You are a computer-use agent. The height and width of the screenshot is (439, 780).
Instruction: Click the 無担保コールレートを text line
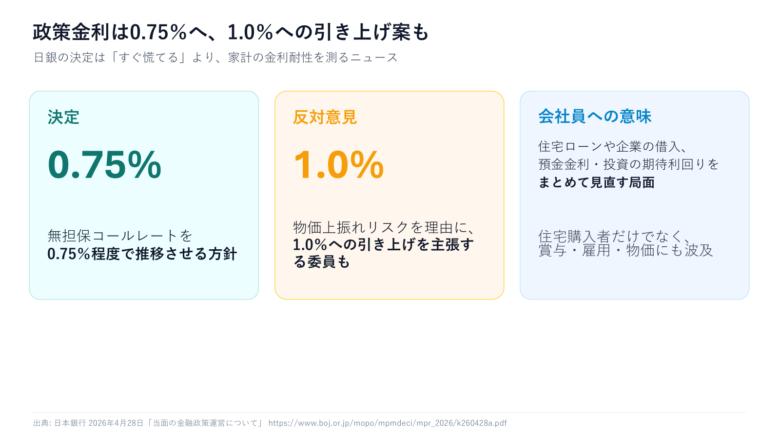point(120,236)
